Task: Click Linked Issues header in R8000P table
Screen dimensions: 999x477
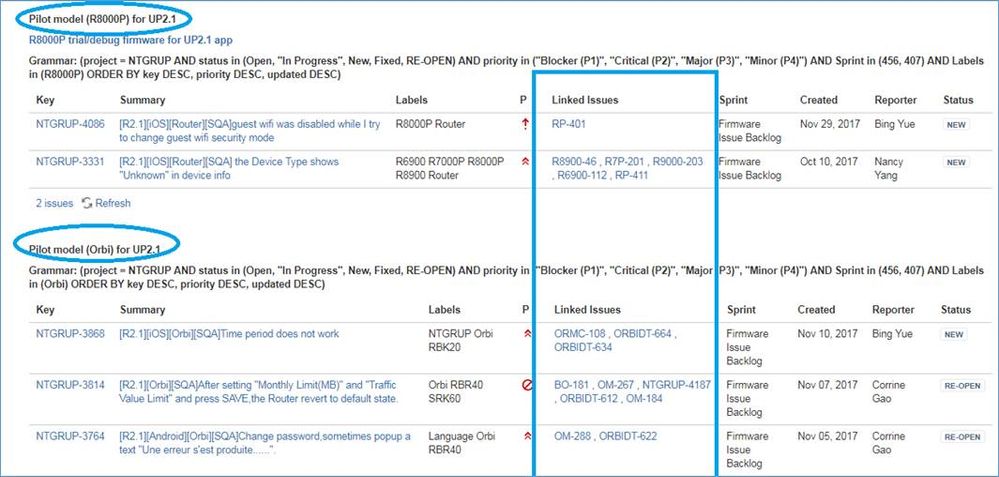Action: point(585,100)
